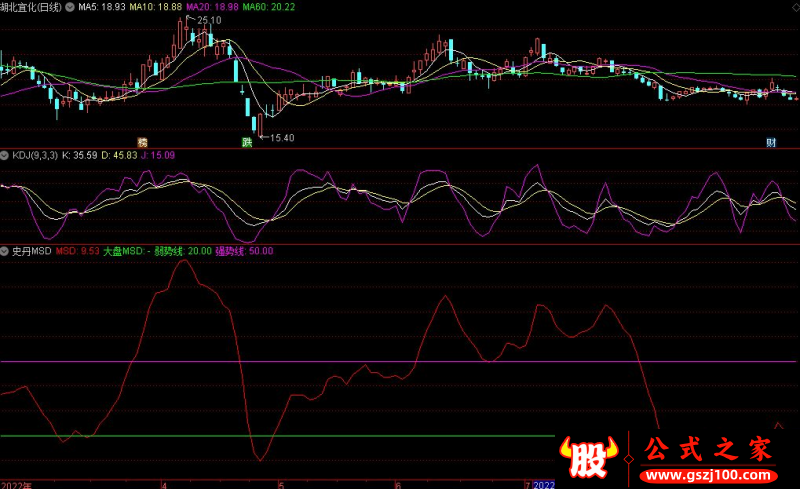
Task: Click the blue 财 marker icon
Action: (x=771, y=142)
